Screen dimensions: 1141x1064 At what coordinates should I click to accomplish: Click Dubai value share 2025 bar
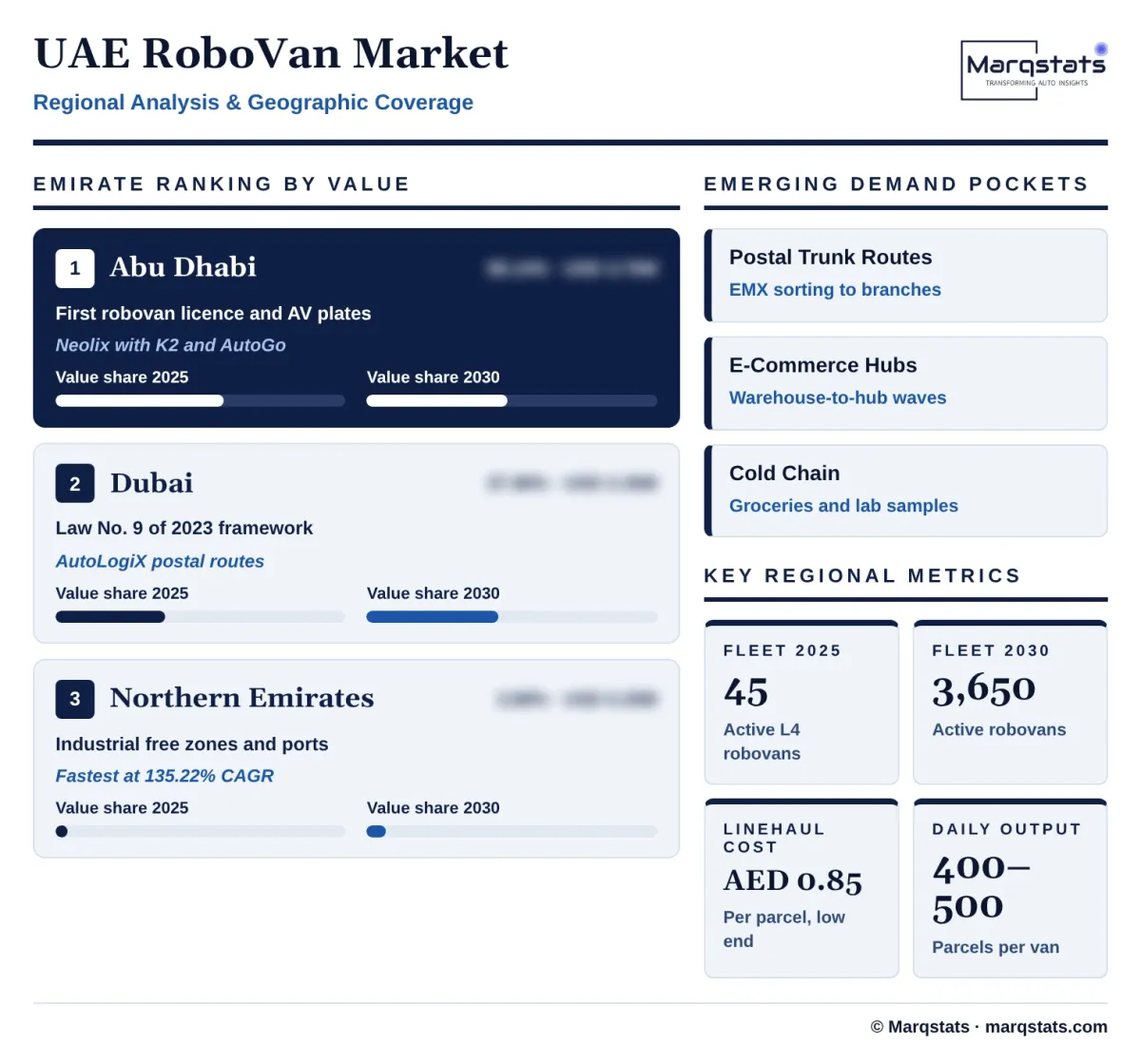(x=200, y=617)
